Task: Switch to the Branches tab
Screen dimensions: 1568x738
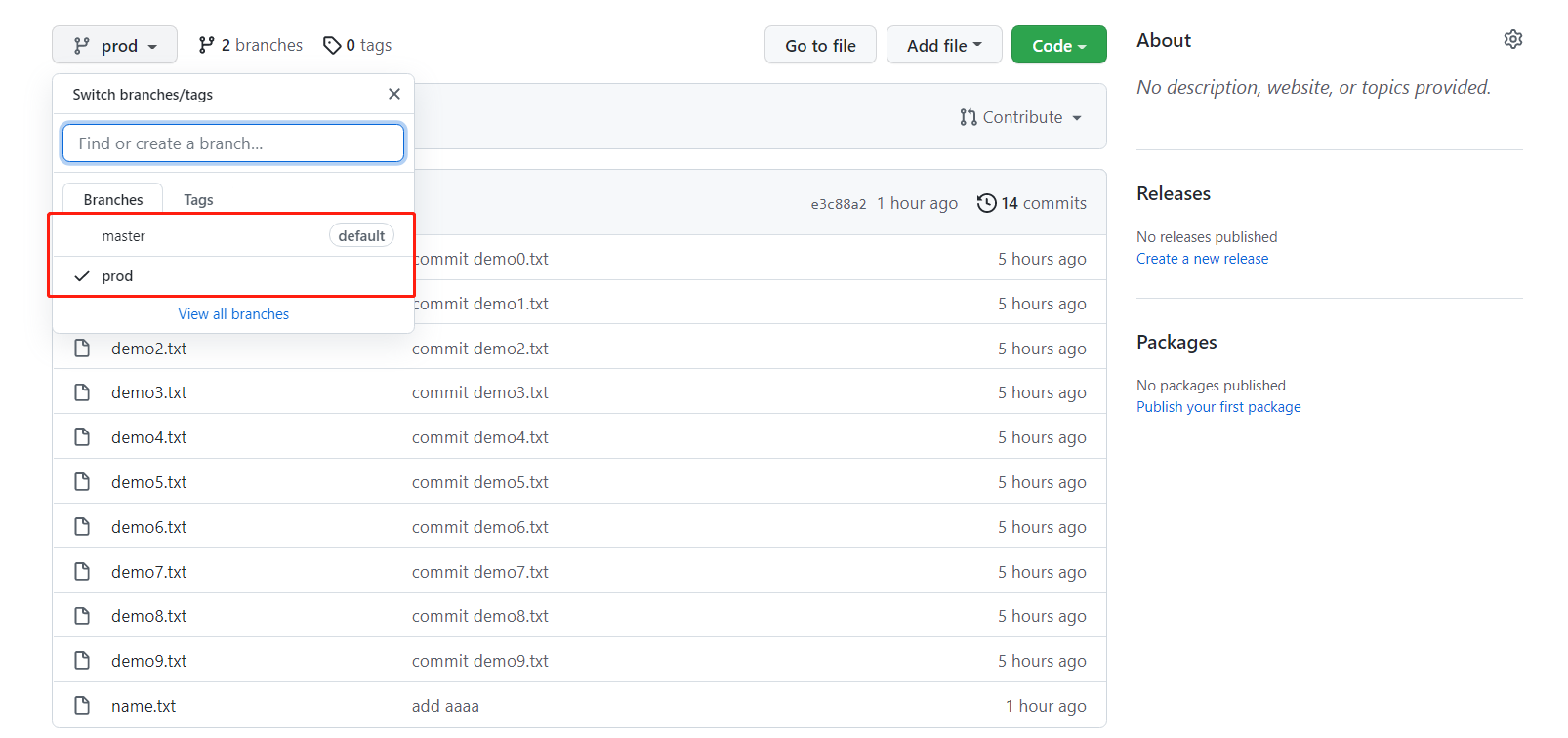Action: pos(113,199)
